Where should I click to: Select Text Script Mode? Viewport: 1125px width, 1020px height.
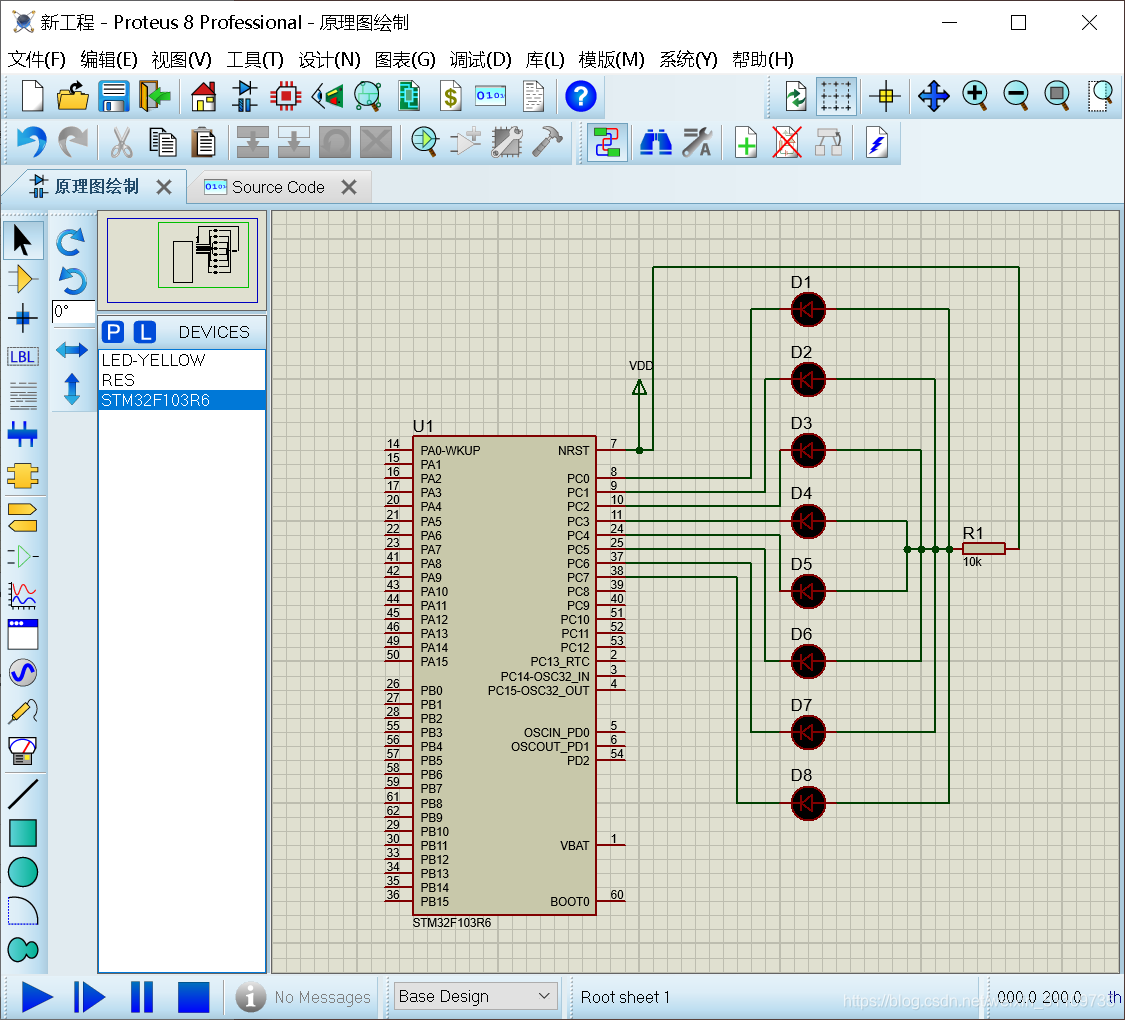[23, 395]
